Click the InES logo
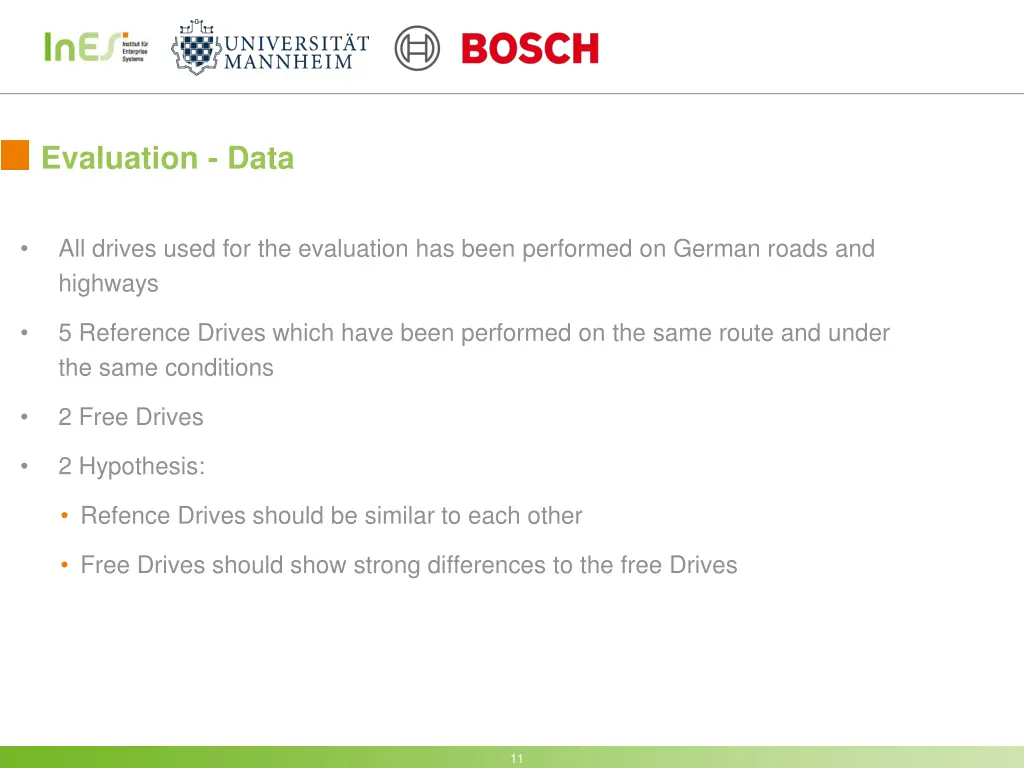The image size is (1024, 768). (x=80, y=47)
